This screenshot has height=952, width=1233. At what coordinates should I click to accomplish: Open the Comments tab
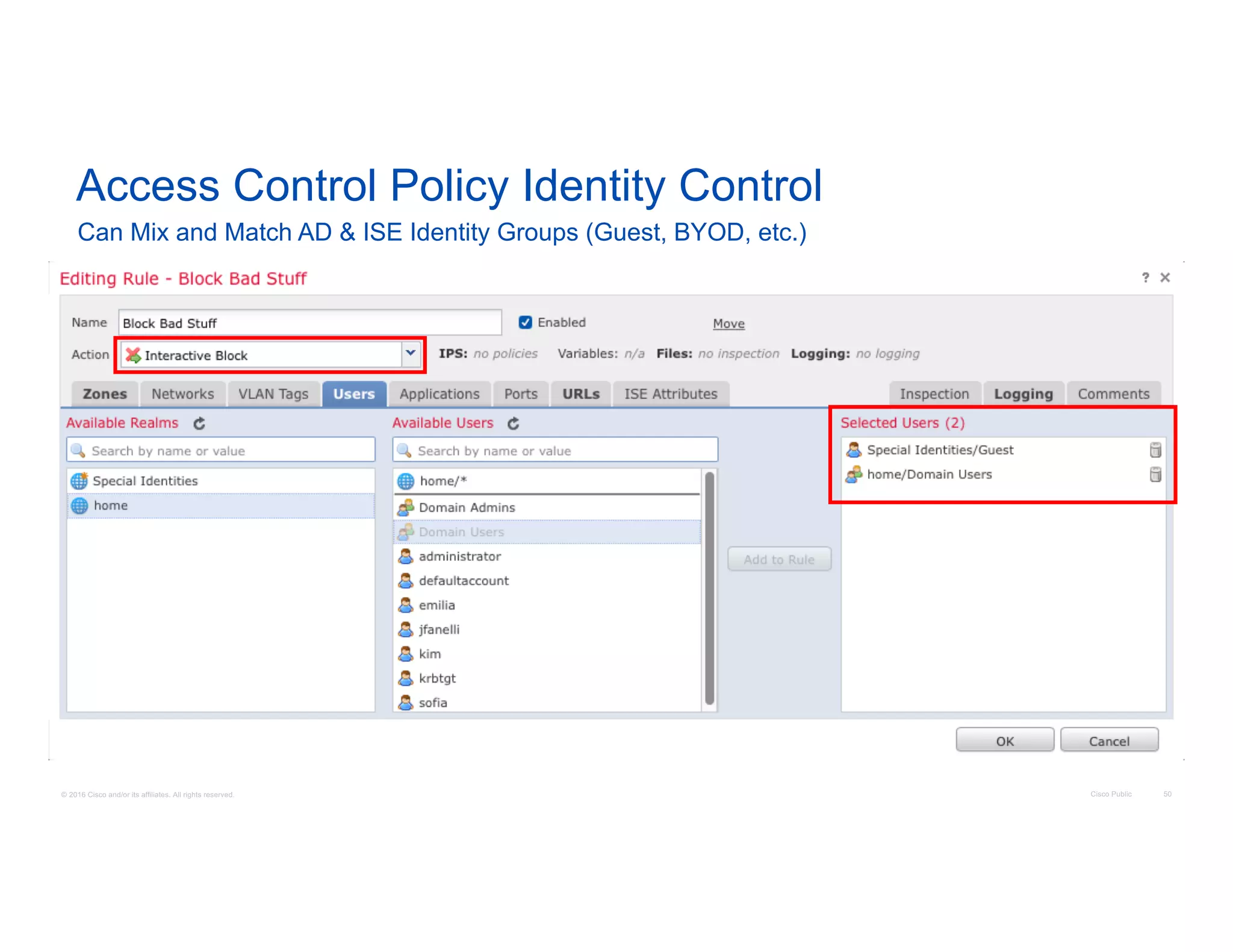pyautogui.click(x=1113, y=394)
